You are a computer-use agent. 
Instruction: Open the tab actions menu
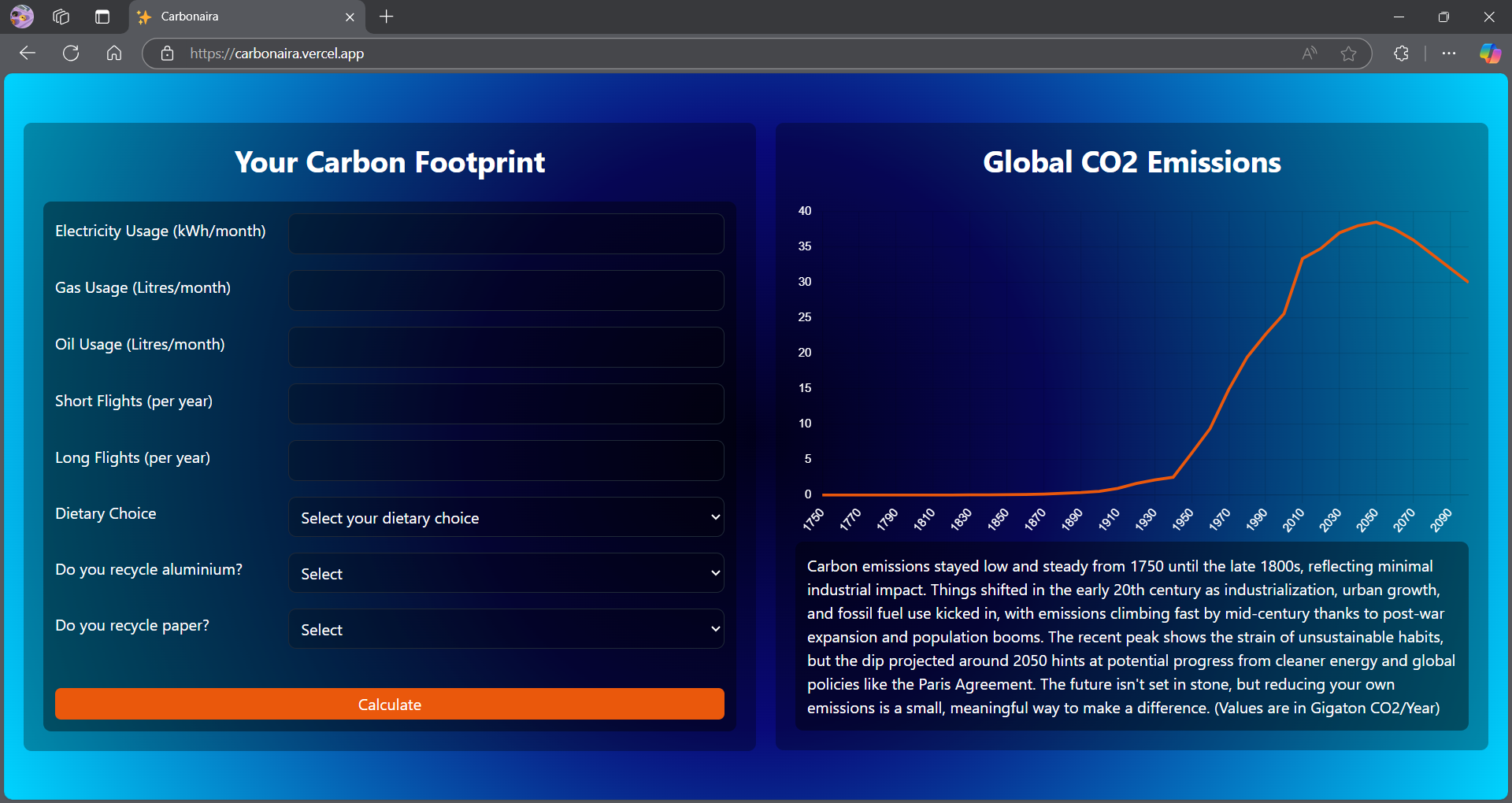tap(102, 17)
